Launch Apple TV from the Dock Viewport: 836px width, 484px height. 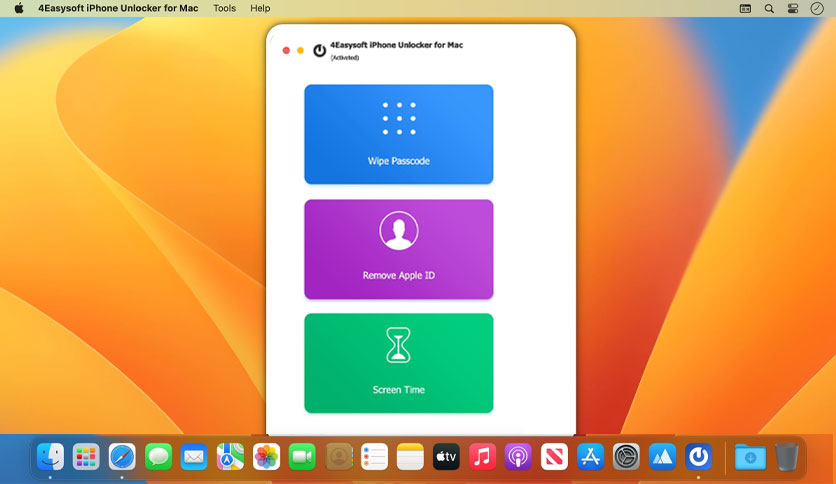point(446,457)
